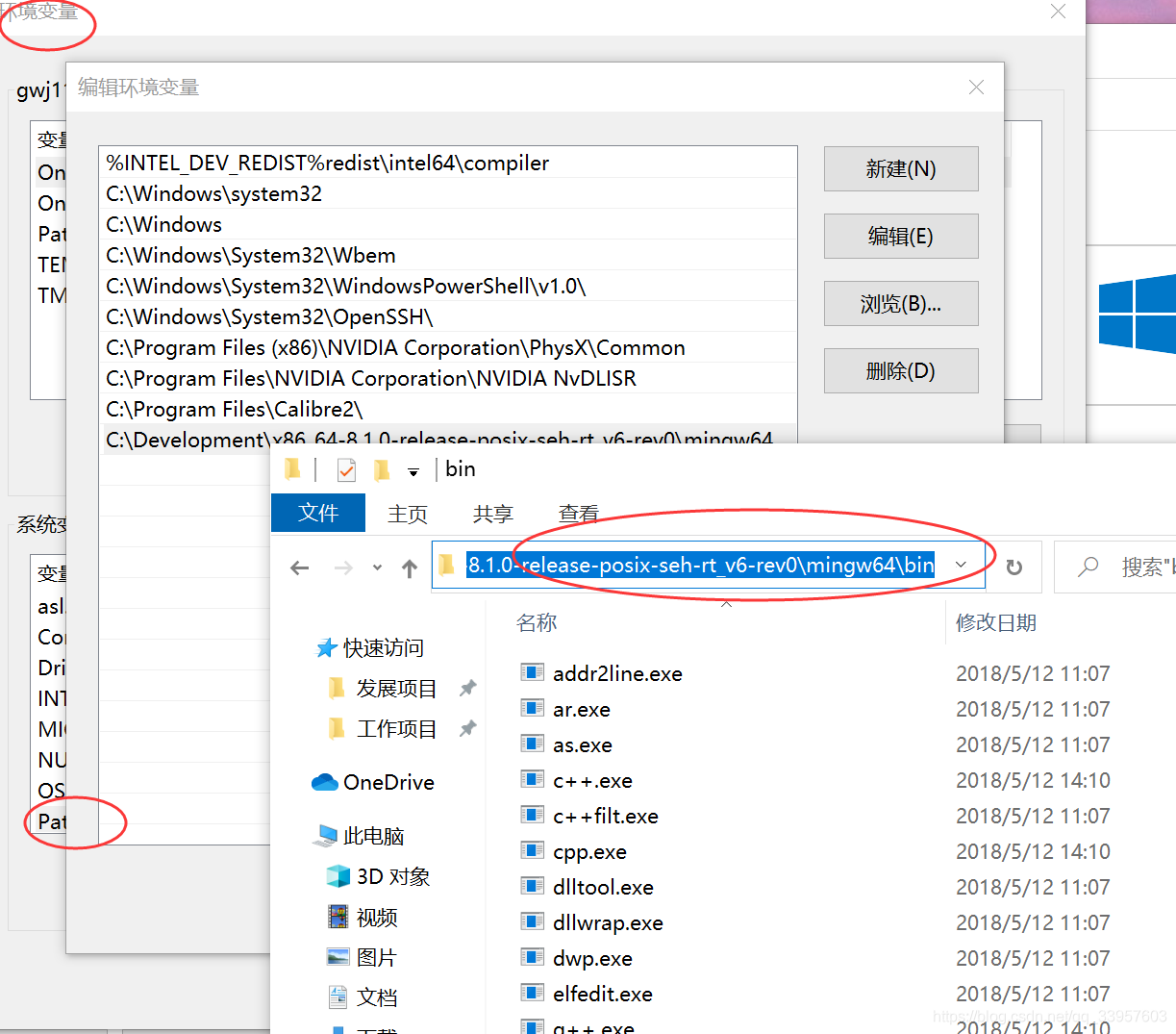Image resolution: width=1176 pixels, height=1034 pixels.
Task: Open the 共享 ribbon tab
Action: click(493, 514)
